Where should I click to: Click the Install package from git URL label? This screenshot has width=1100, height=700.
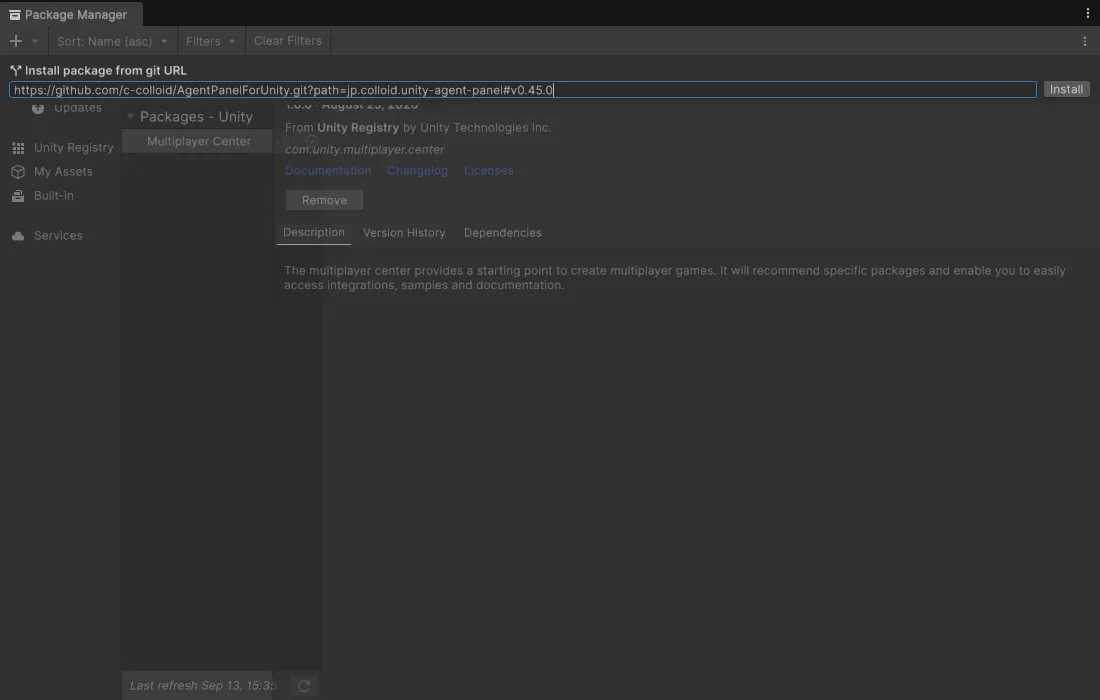(106, 71)
